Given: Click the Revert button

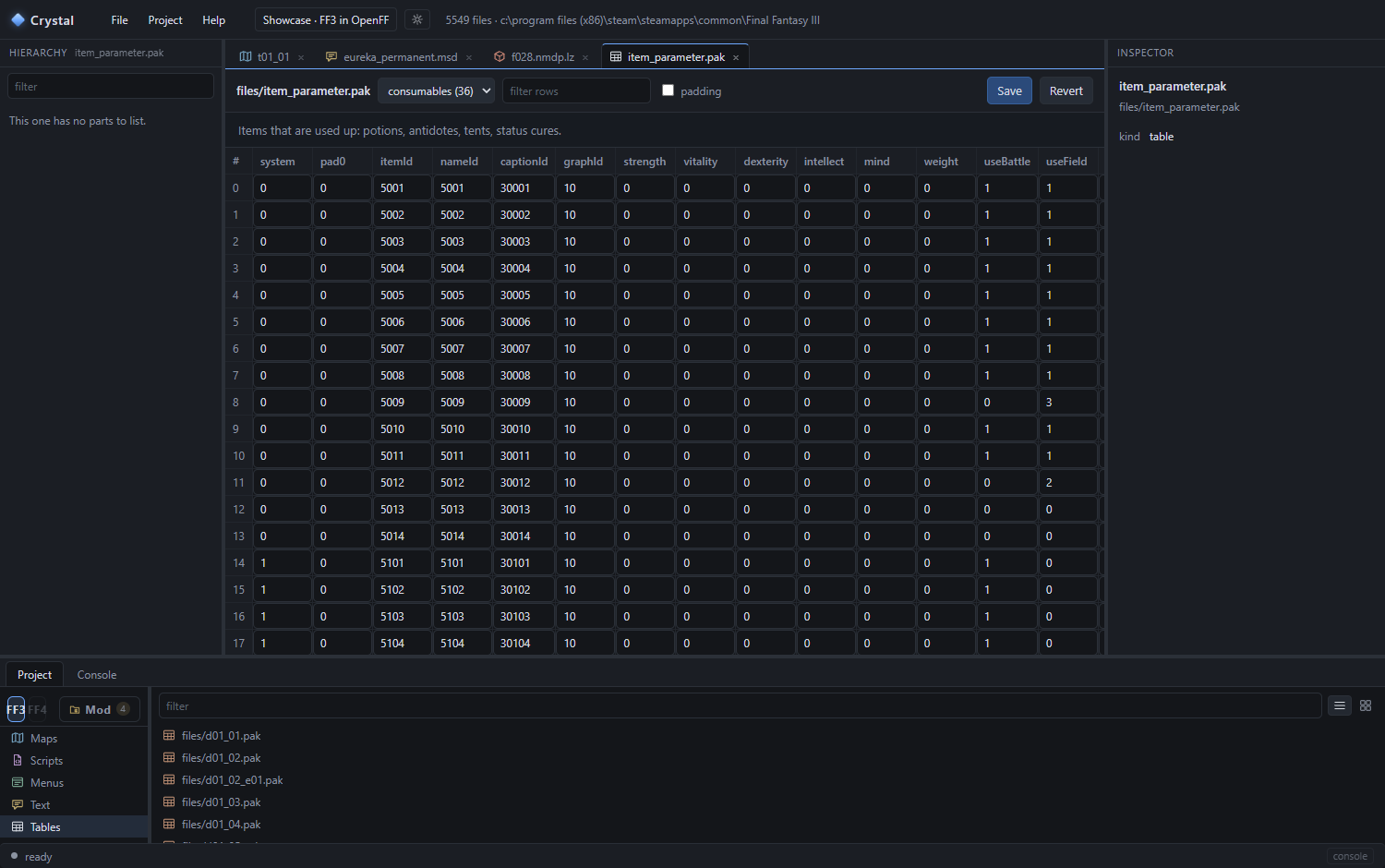Looking at the screenshot, I should 1066,90.
